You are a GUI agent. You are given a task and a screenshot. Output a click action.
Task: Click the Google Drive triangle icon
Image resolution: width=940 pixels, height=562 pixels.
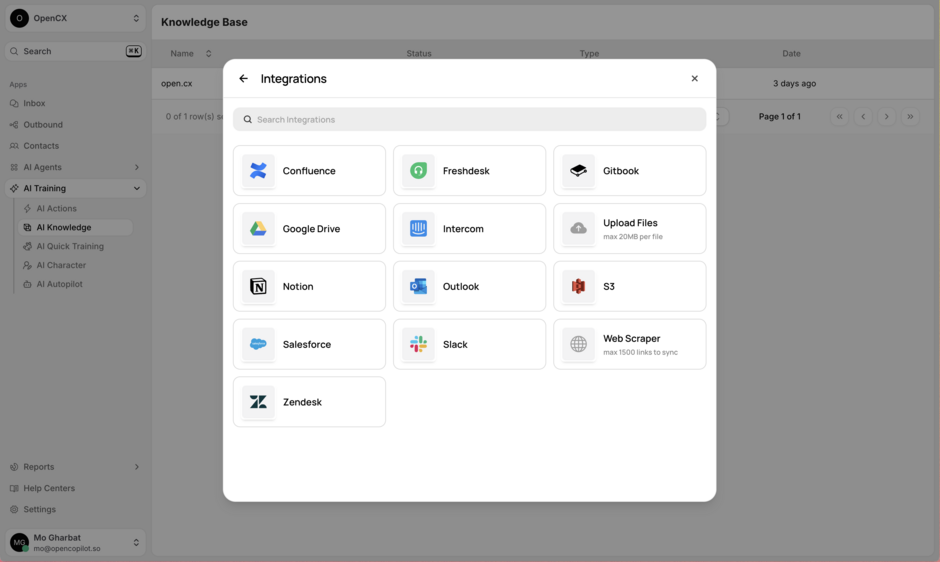[258, 229]
